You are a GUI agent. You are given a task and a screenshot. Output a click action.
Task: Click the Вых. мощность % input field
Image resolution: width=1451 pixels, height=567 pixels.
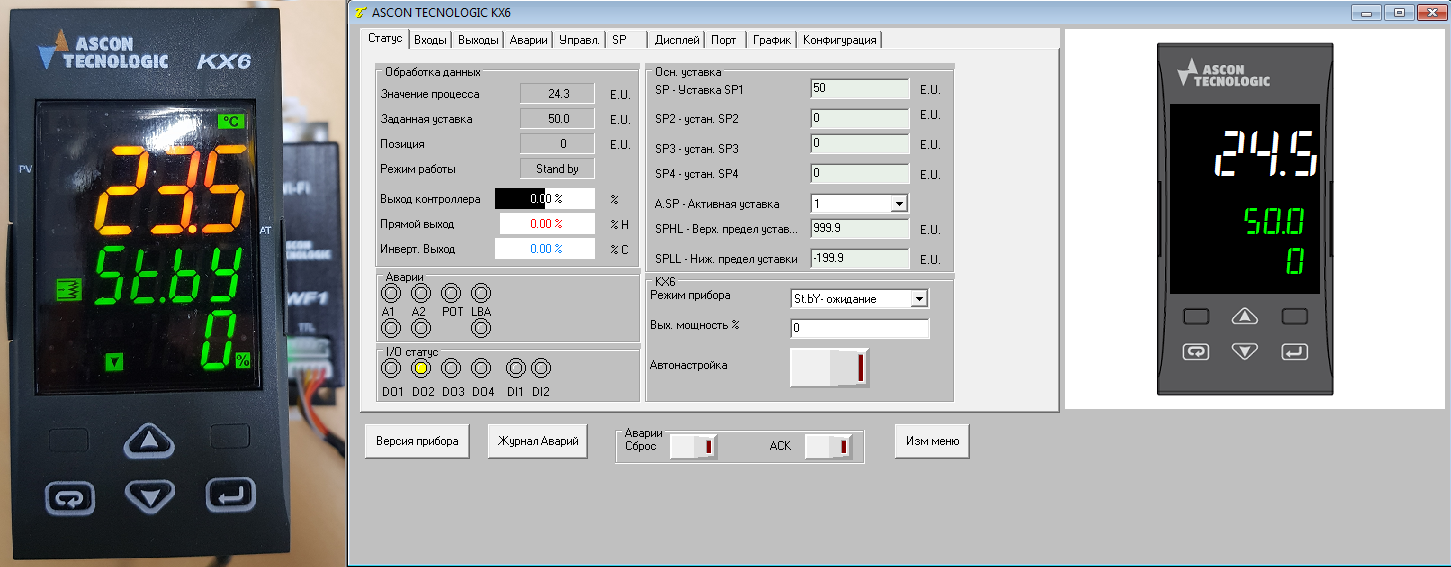[859, 328]
